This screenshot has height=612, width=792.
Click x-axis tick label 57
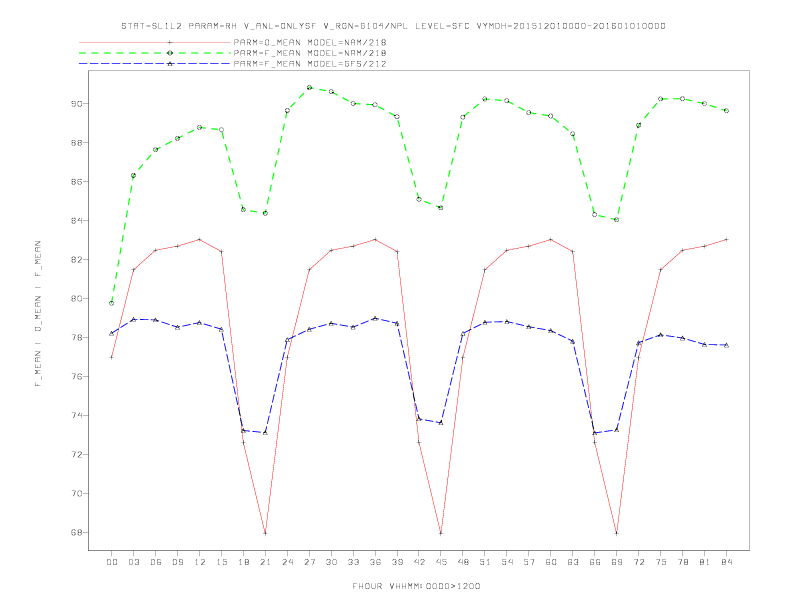pos(529,562)
